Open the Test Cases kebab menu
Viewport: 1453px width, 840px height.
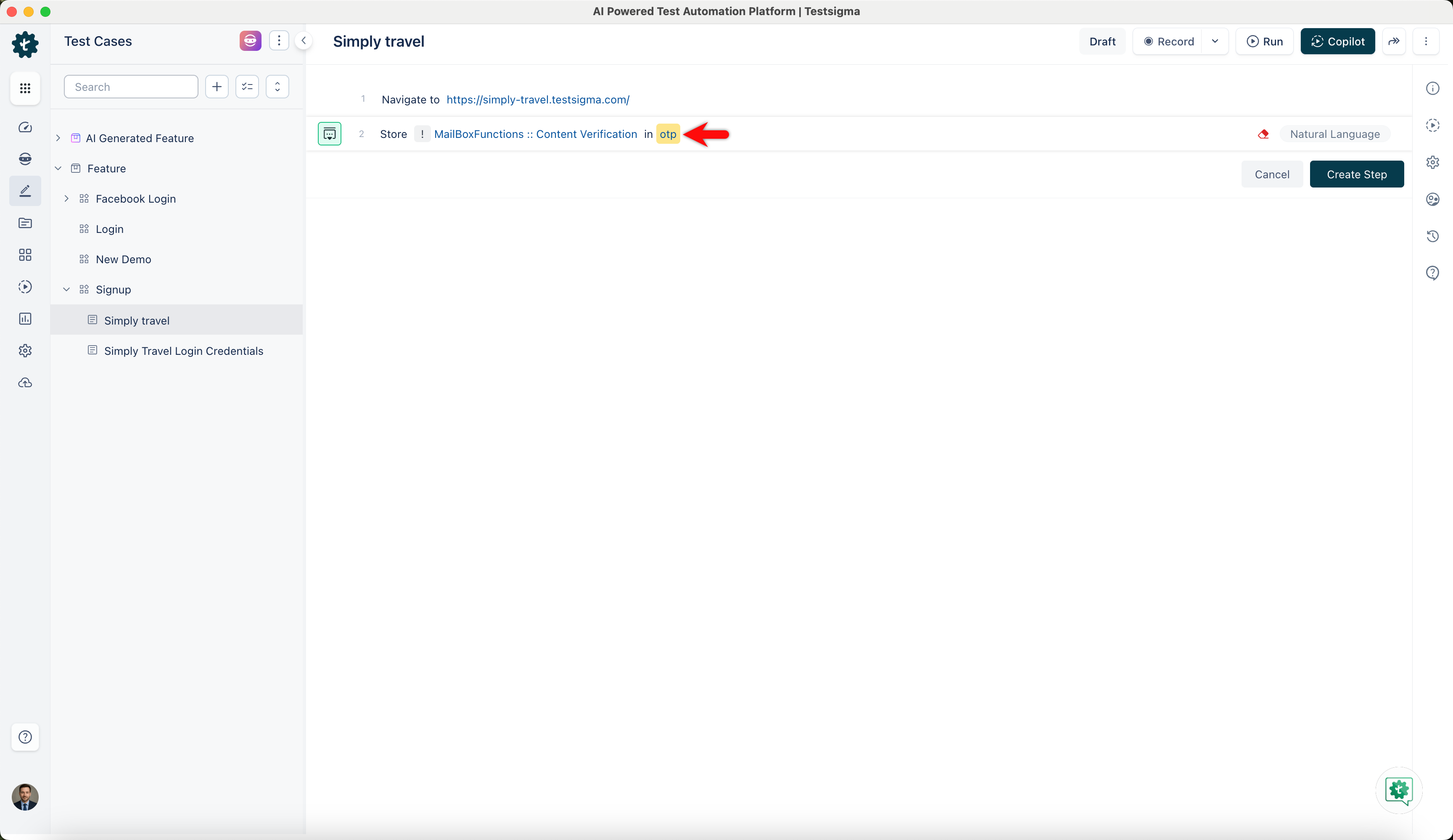click(x=279, y=41)
